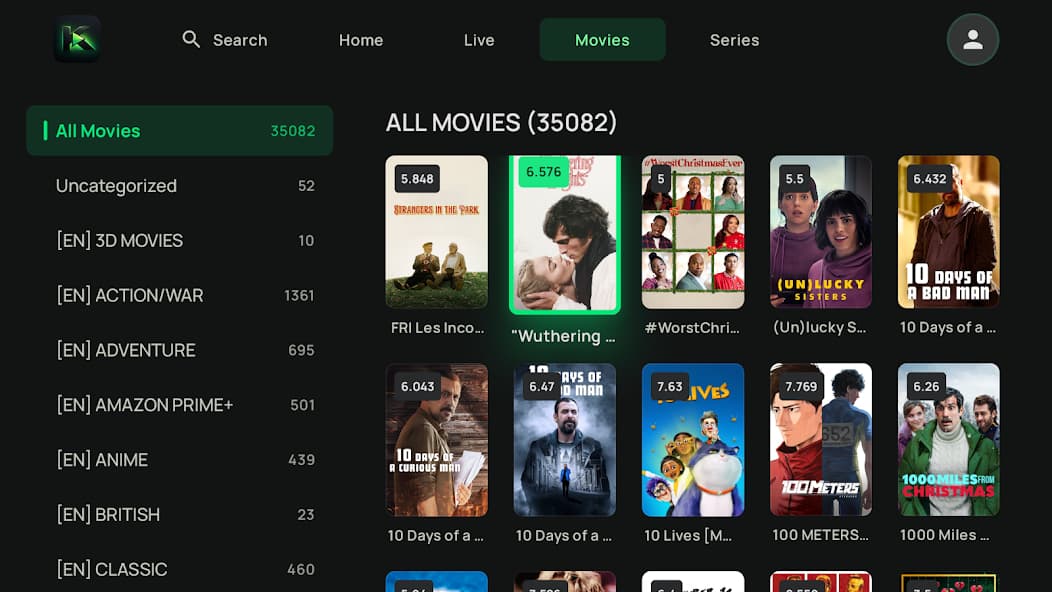Select the [EN] BRITISH category
This screenshot has width=1052, height=592.
[x=180, y=515]
